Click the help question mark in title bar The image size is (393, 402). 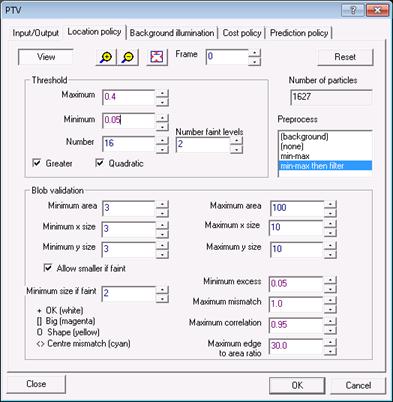click(x=353, y=10)
